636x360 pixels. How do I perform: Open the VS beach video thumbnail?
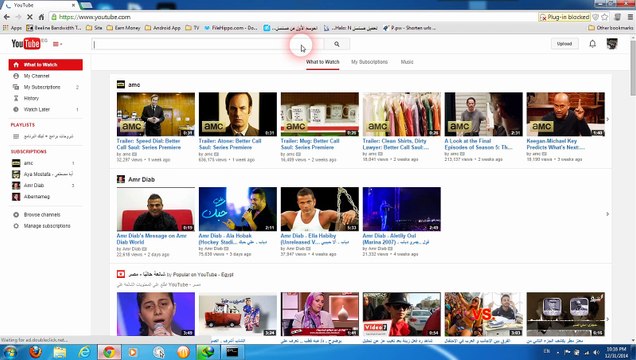point(483,314)
